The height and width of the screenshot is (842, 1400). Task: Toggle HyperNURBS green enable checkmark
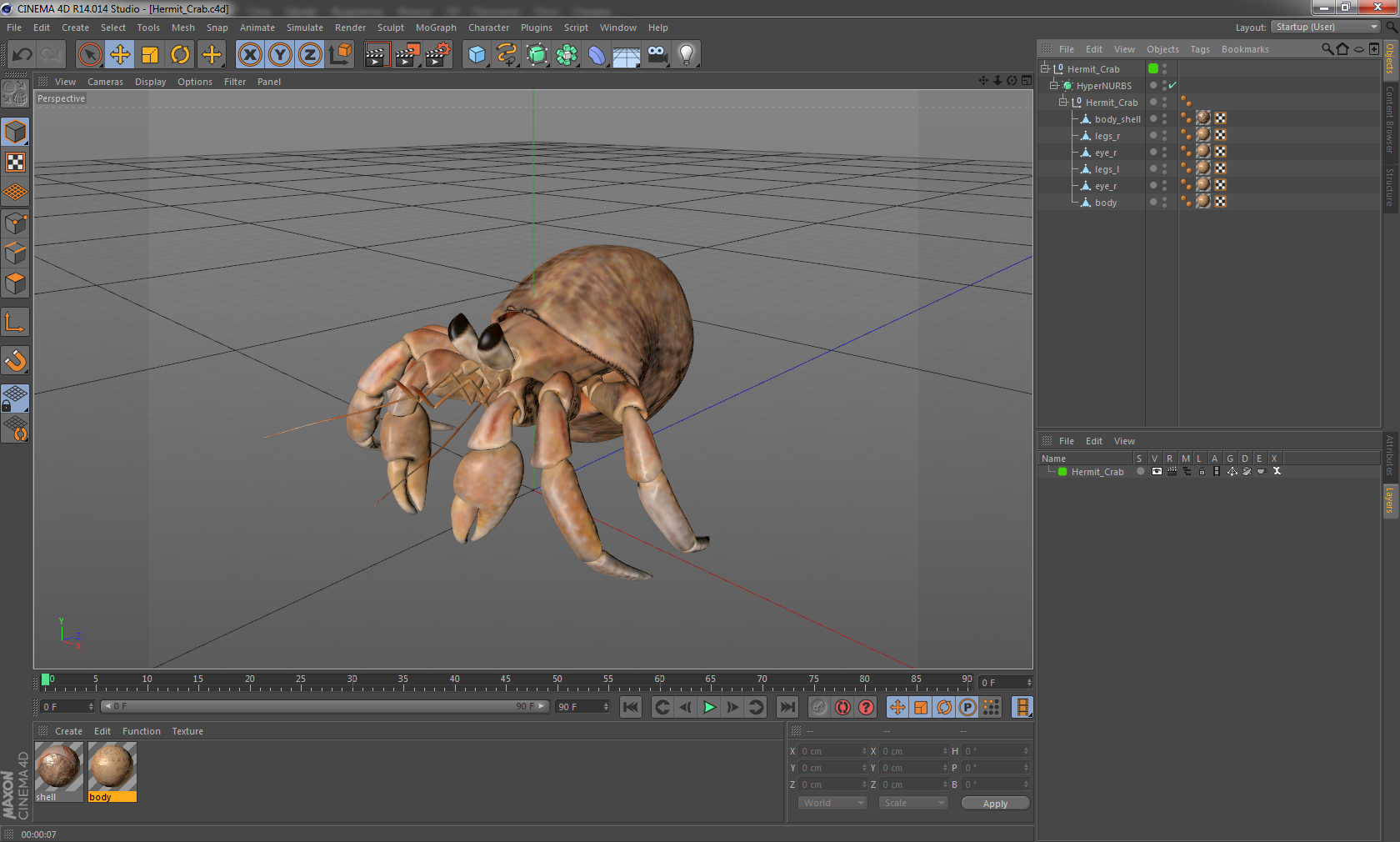tap(1172, 85)
